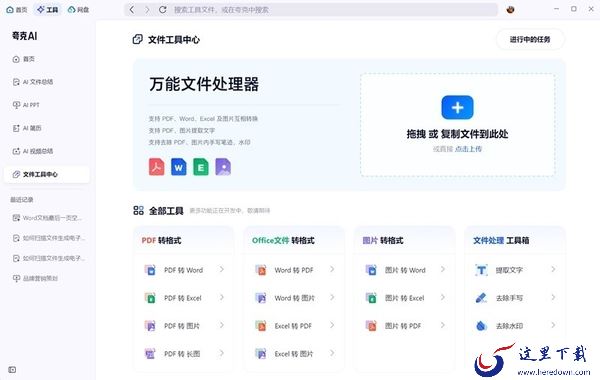Screen dimensions: 600x380
Task: Click the purple image file type icon
Action: click(223, 167)
